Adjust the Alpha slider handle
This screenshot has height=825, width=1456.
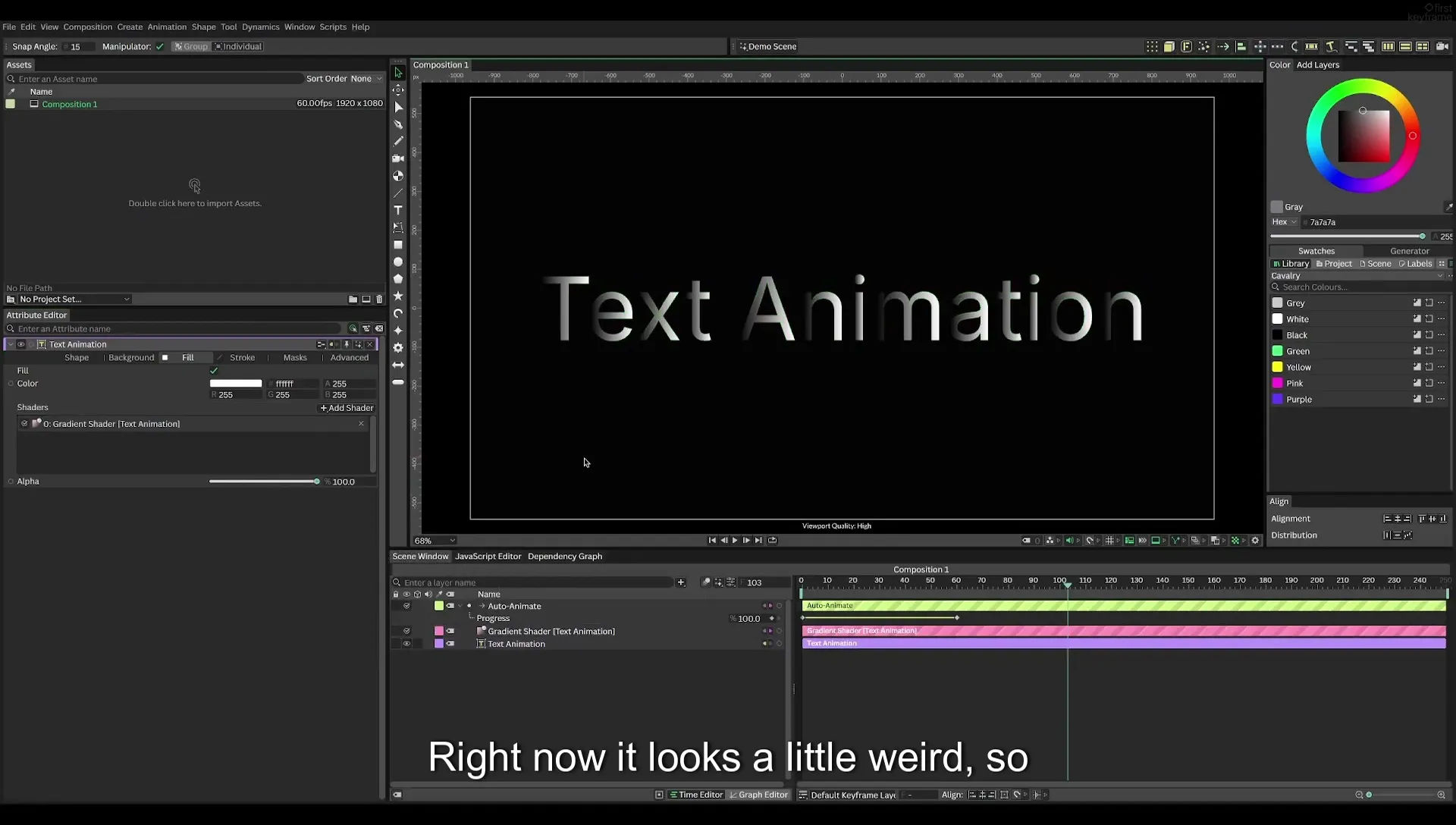pos(317,482)
